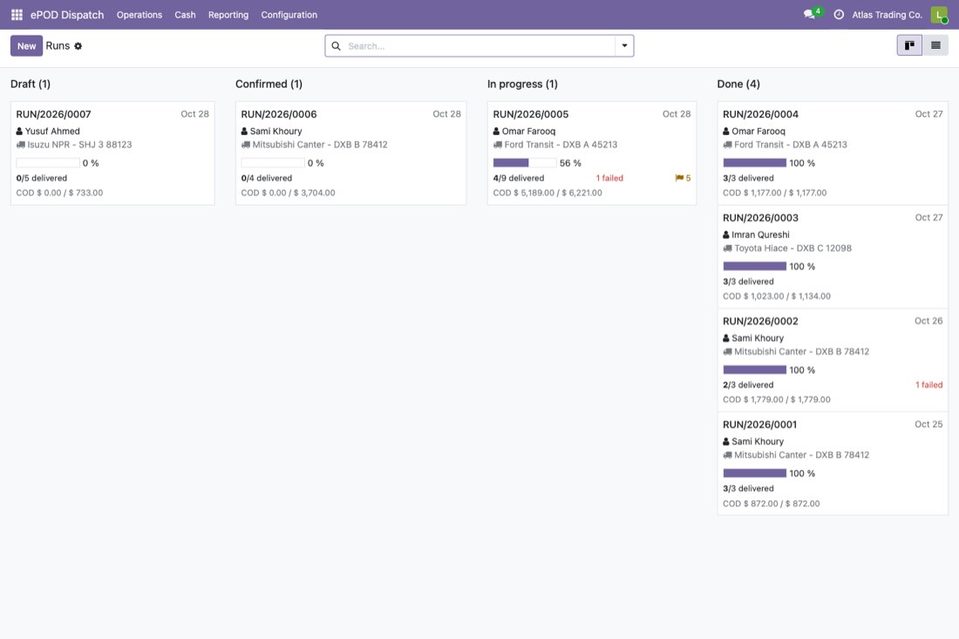This screenshot has width=959, height=639.
Task: Click vehicle Isuzu NPR - SHJ 3 88123
Action: point(80,144)
